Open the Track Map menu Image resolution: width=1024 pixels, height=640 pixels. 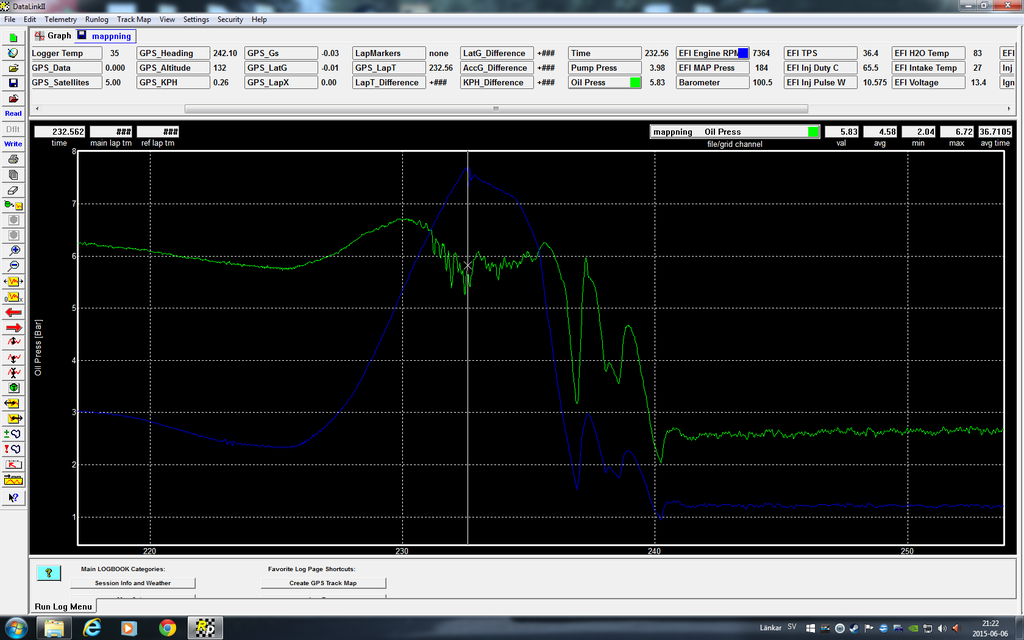(134, 19)
